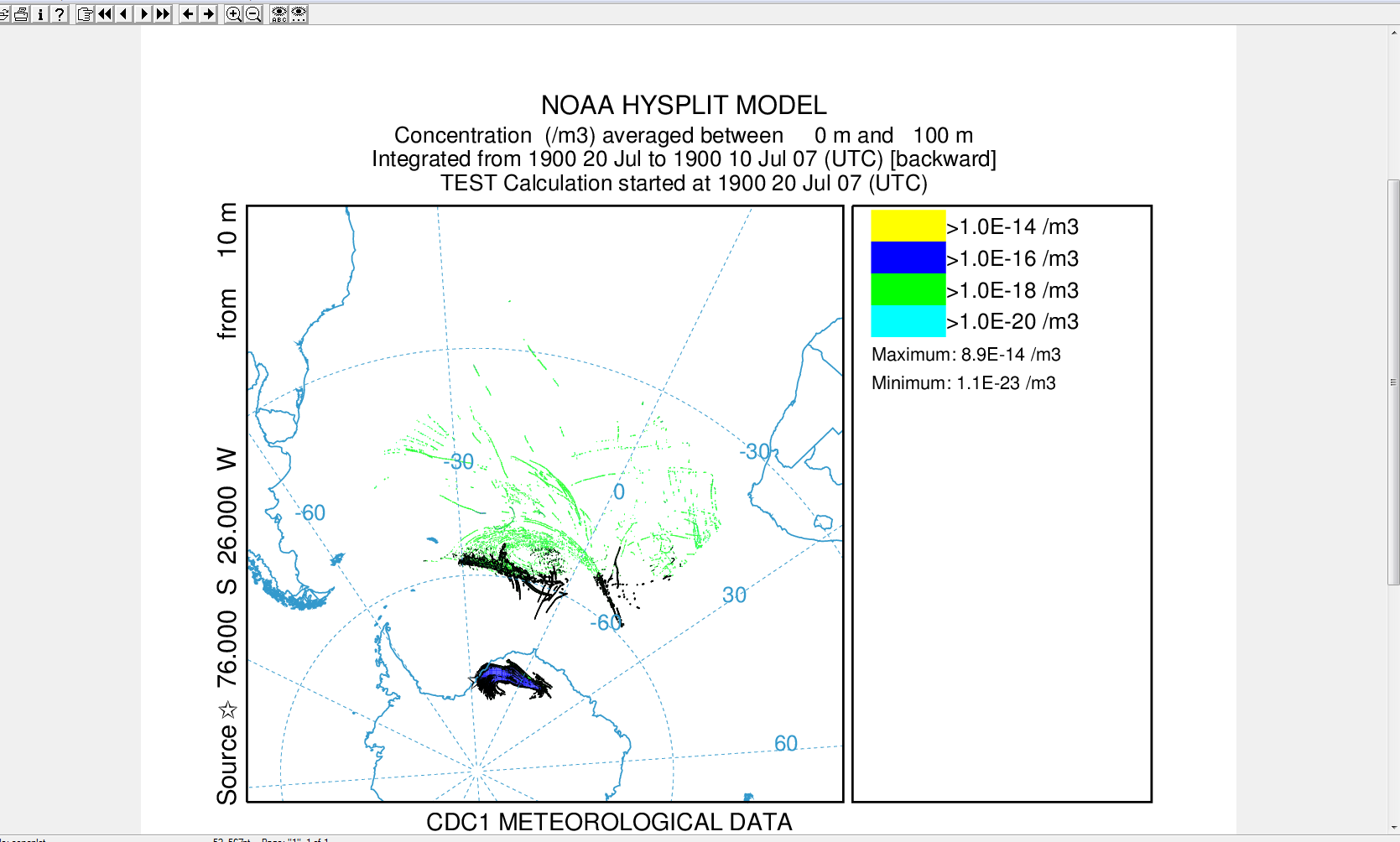Click the find next eye dots icon
This screenshot has height=842, width=1400.
[299, 13]
